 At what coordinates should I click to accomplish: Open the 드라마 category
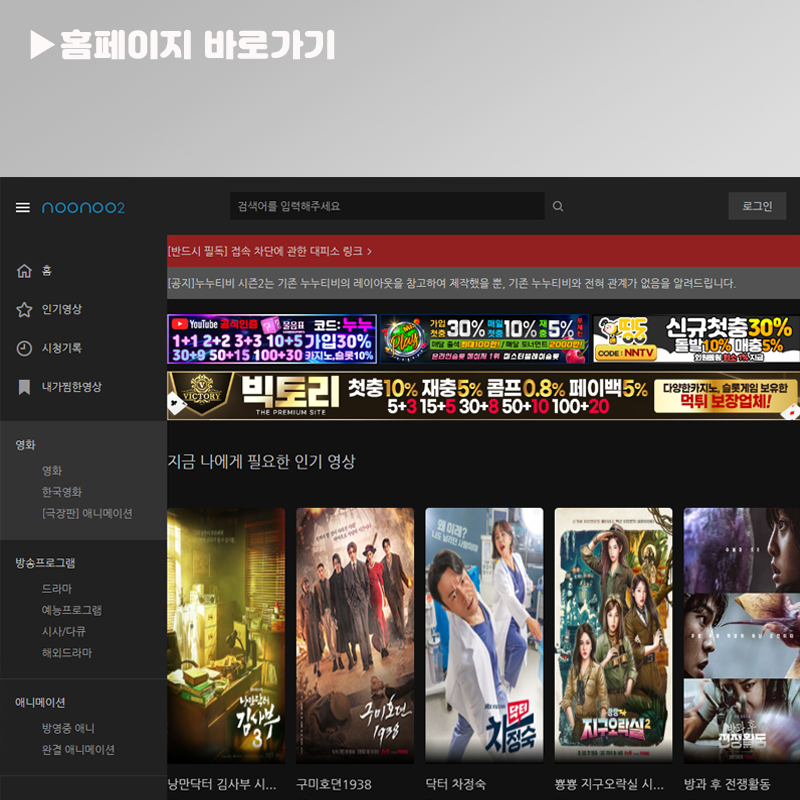(x=57, y=588)
